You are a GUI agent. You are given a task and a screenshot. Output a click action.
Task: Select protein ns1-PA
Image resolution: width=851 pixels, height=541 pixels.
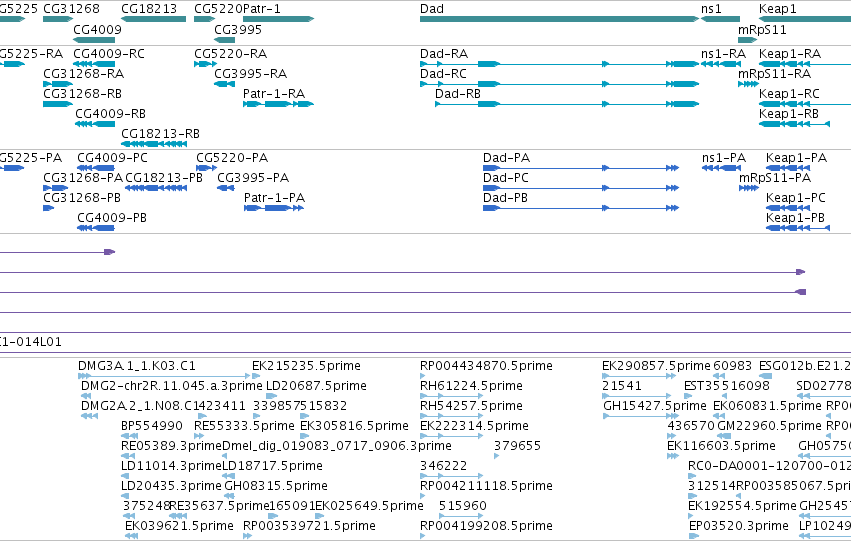click(x=721, y=168)
